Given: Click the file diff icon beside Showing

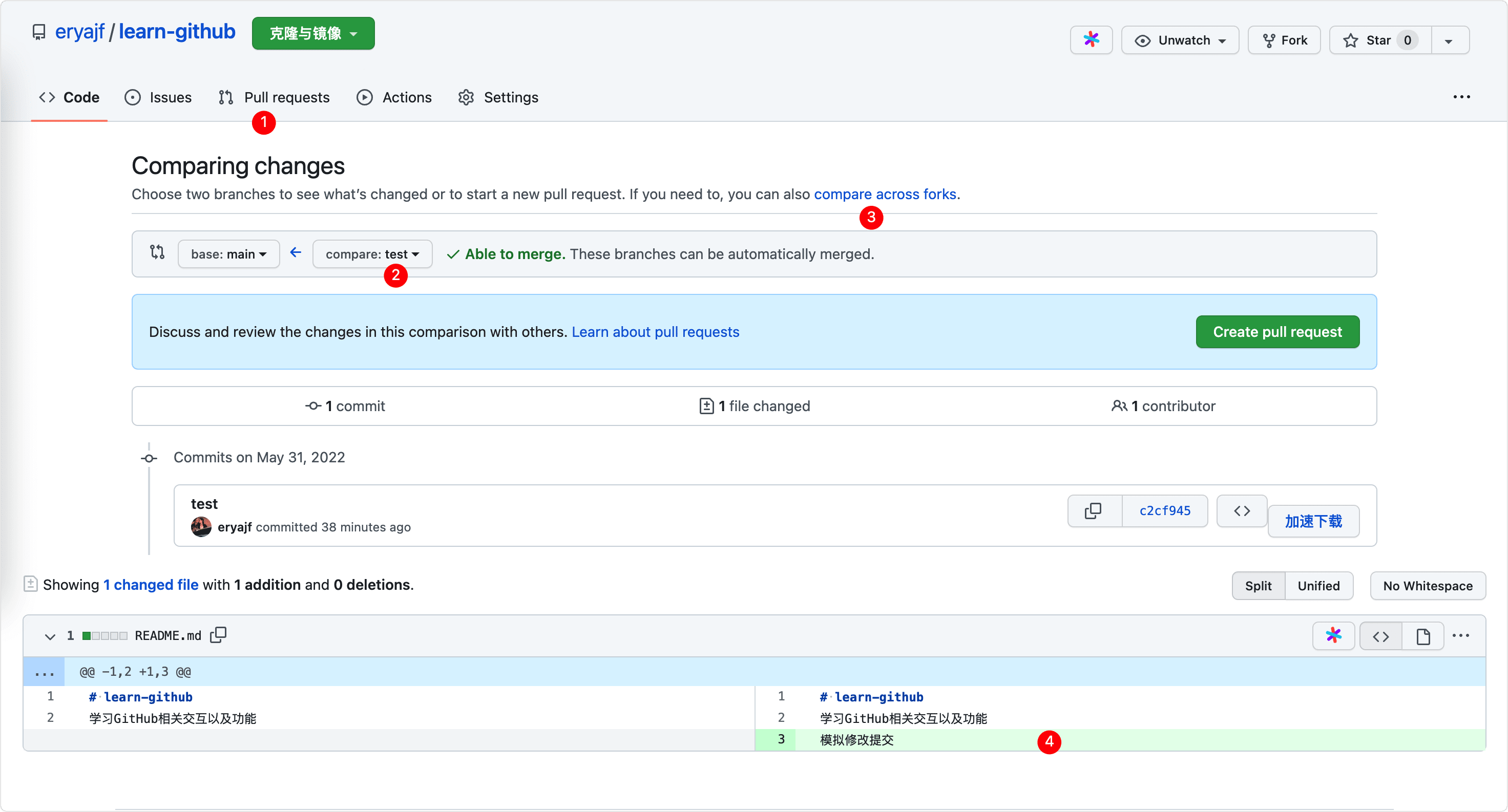Looking at the screenshot, I should pyautogui.click(x=30, y=584).
